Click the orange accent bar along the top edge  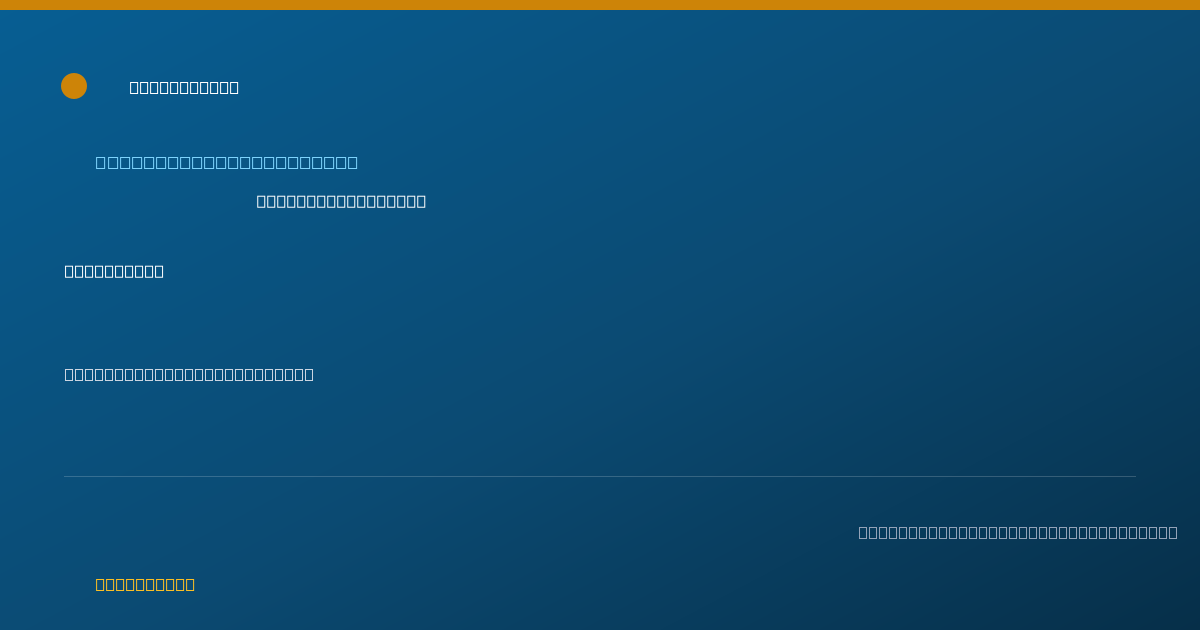tap(600, 5)
